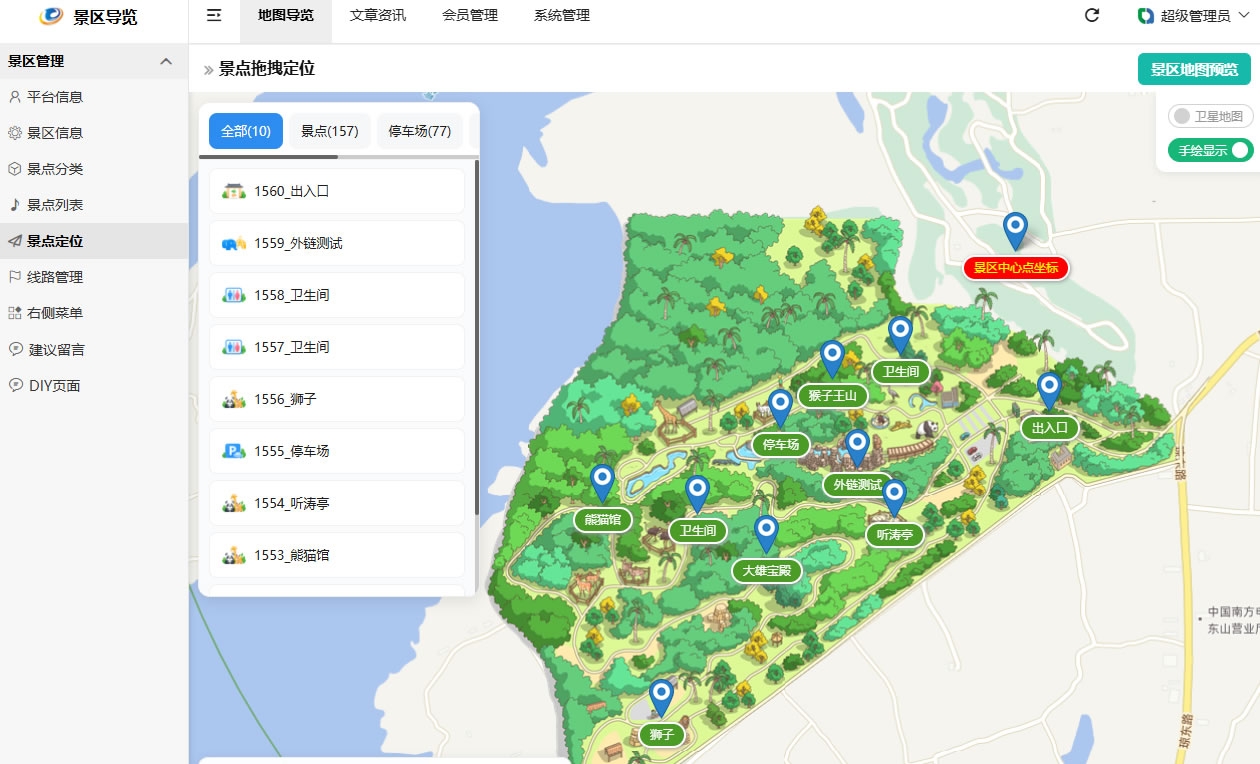Click the icon beside 1560_出入口
This screenshot has height=764, width=1260.
pos(234,191)
